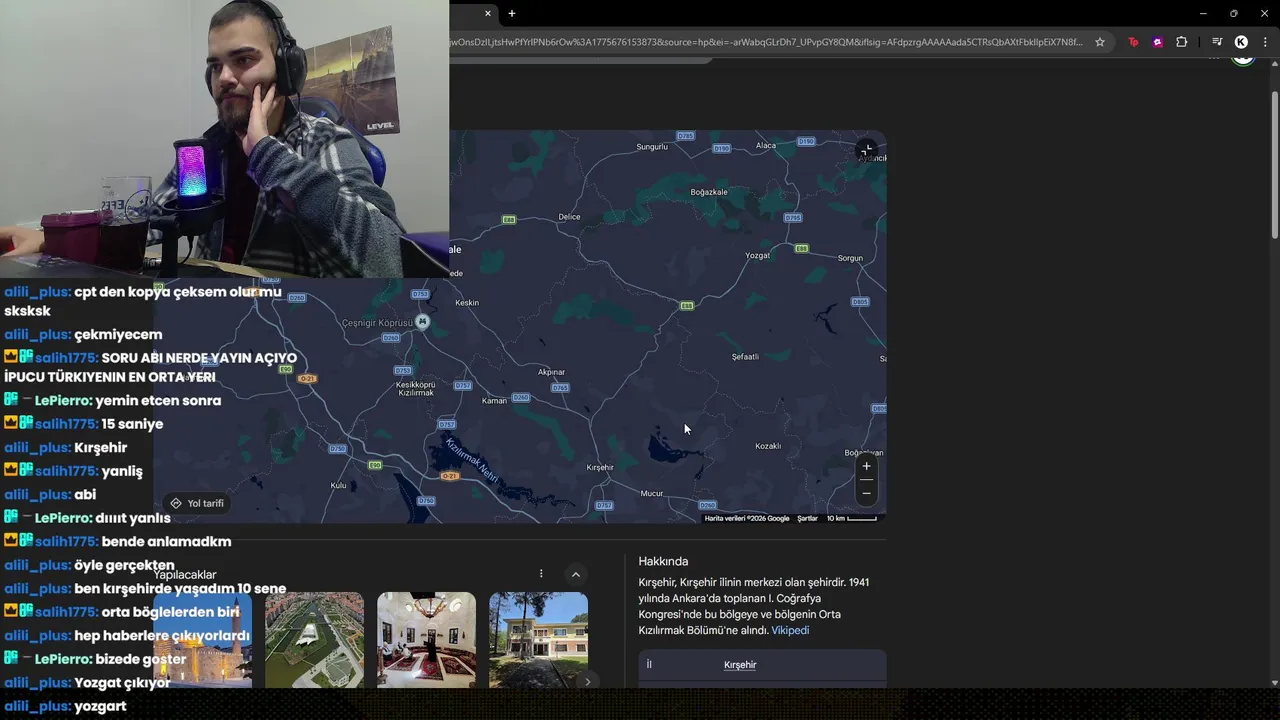The width and height of the screenshot is (1280, 720).
Task: Open the Chrome three-dot menu
Action: coord(1266,42)
